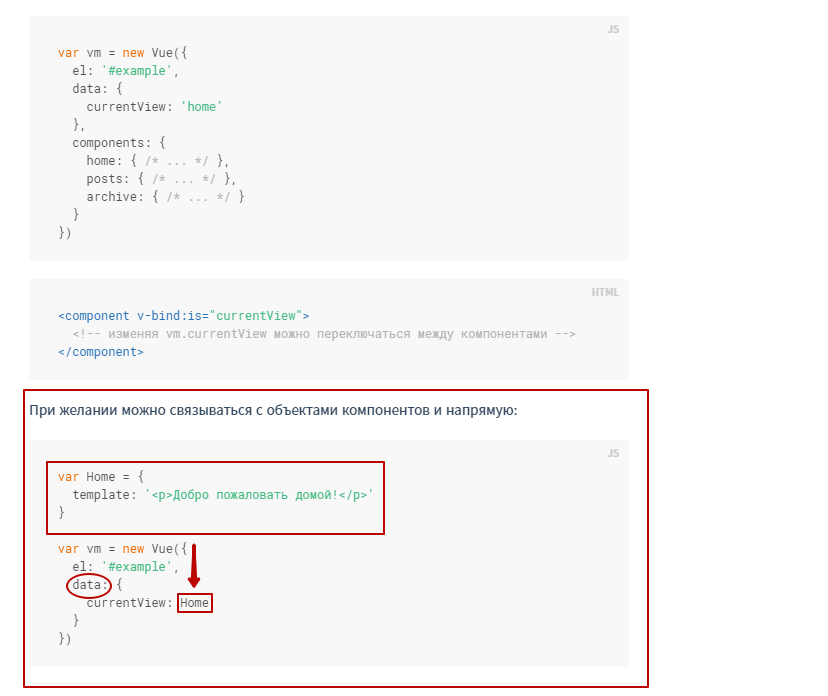This screenshot has height=696, width=828.
Task: Click the HTML label on the code block
Action: (605, 292)
